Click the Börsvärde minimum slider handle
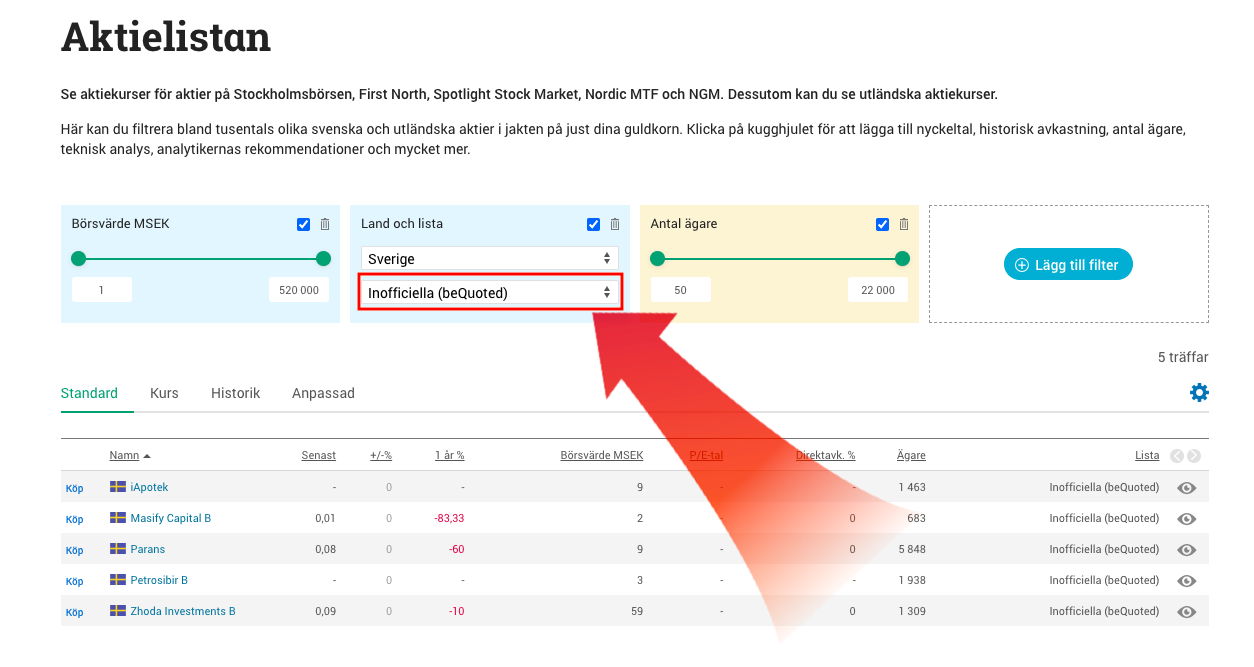Screen dimensions: 1254x667 coord(79,259)
